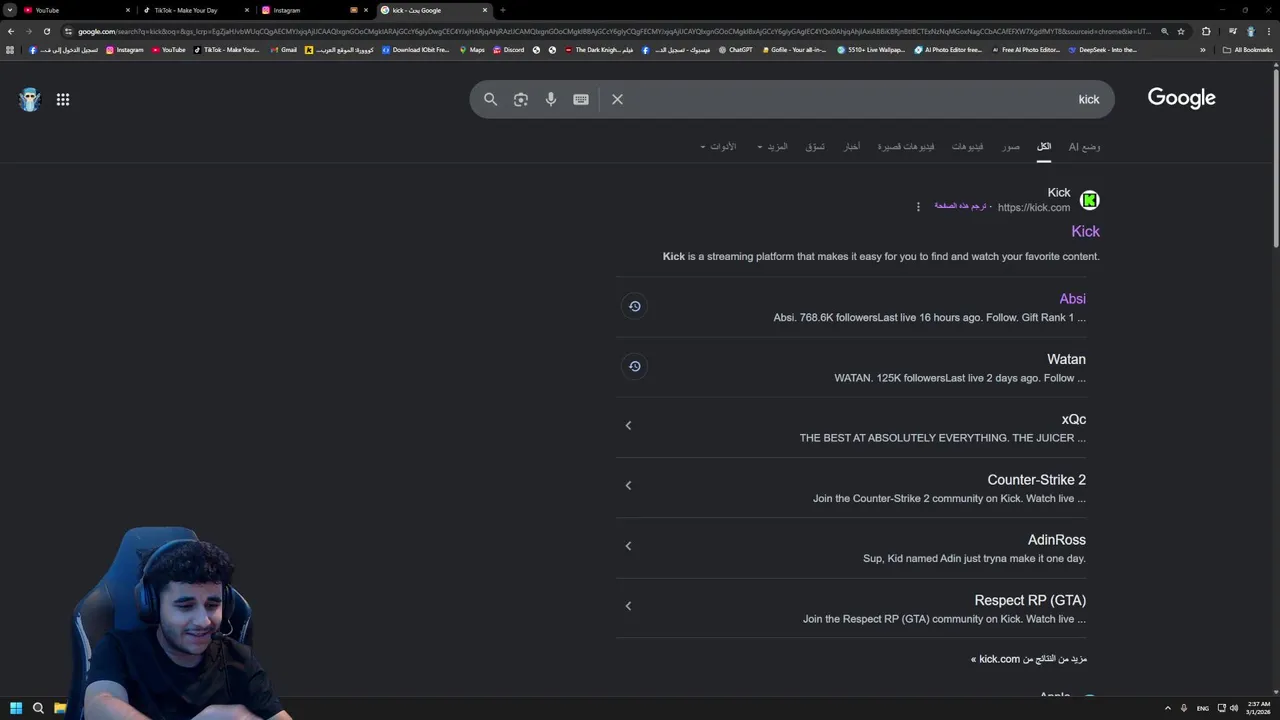Click the Kick site favicon in result
Image resolution: width=1280 pixels, height=720 pixels.
(1090, 200)
